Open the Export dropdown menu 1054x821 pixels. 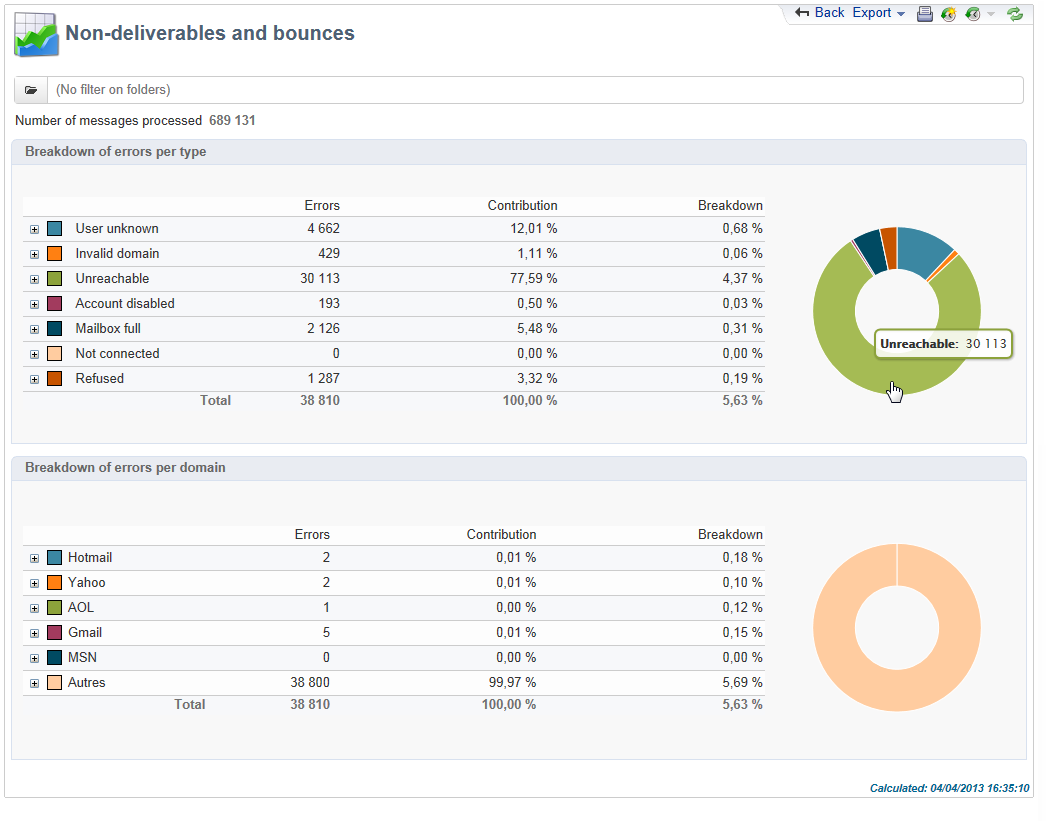879,13
